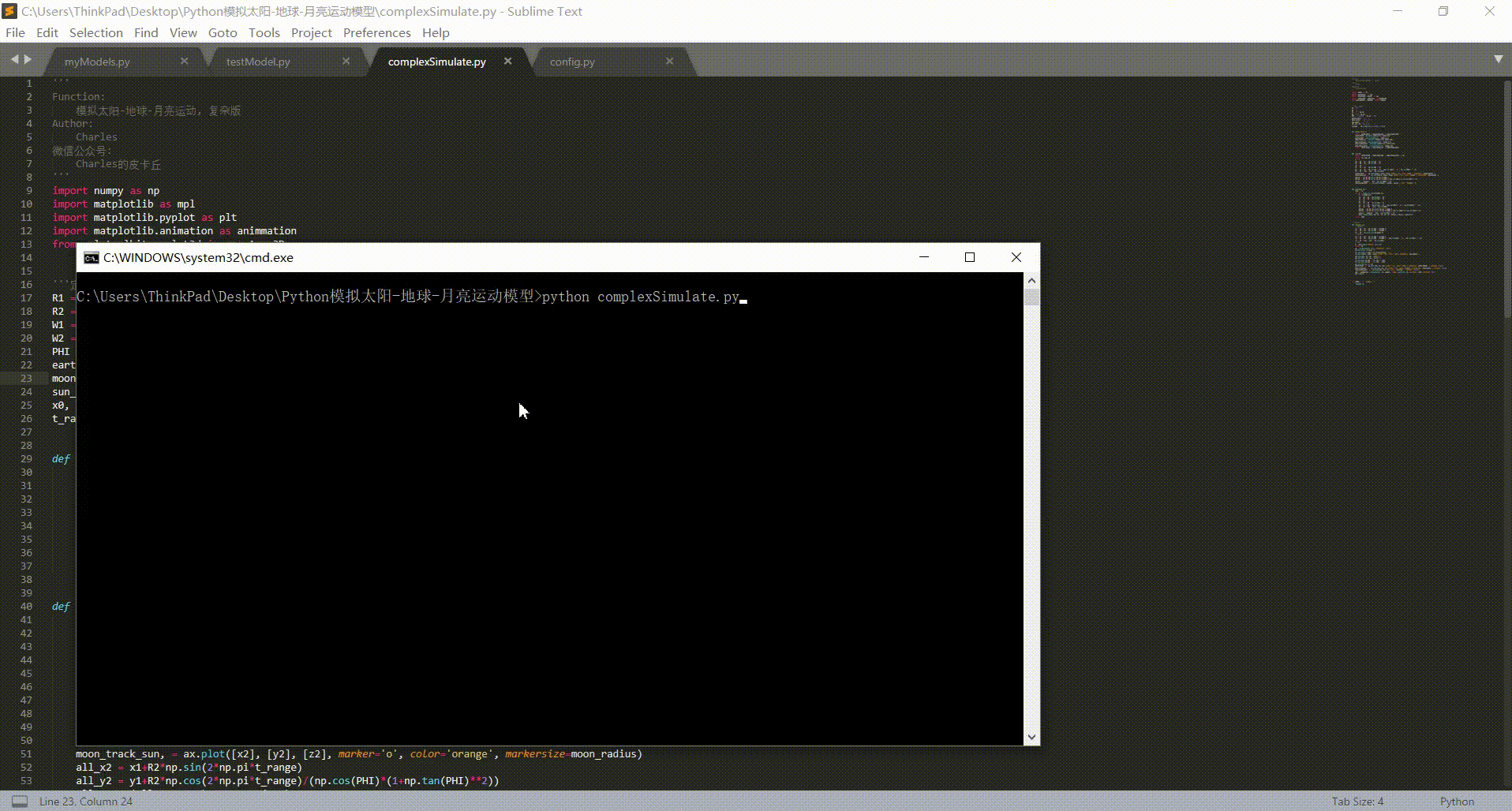Click cmd scrollbar down arrow
Viewport: 1512px width, 811px height.
[1031, 737]
